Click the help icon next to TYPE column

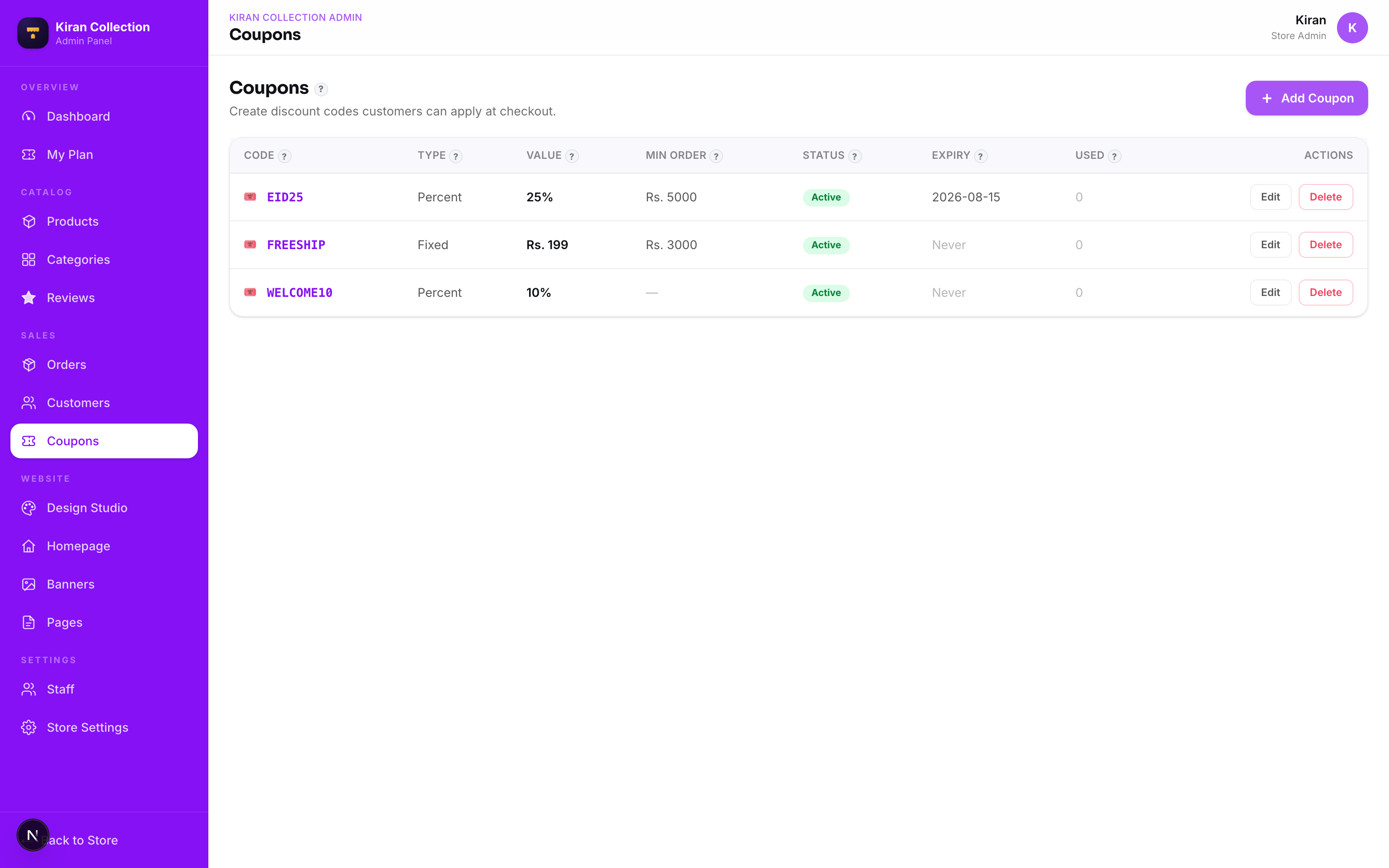[456, 156]
